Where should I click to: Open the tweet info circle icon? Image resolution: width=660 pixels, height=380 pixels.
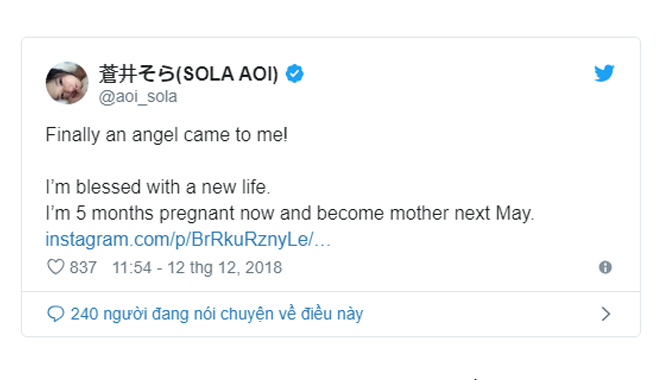point(605,267)
